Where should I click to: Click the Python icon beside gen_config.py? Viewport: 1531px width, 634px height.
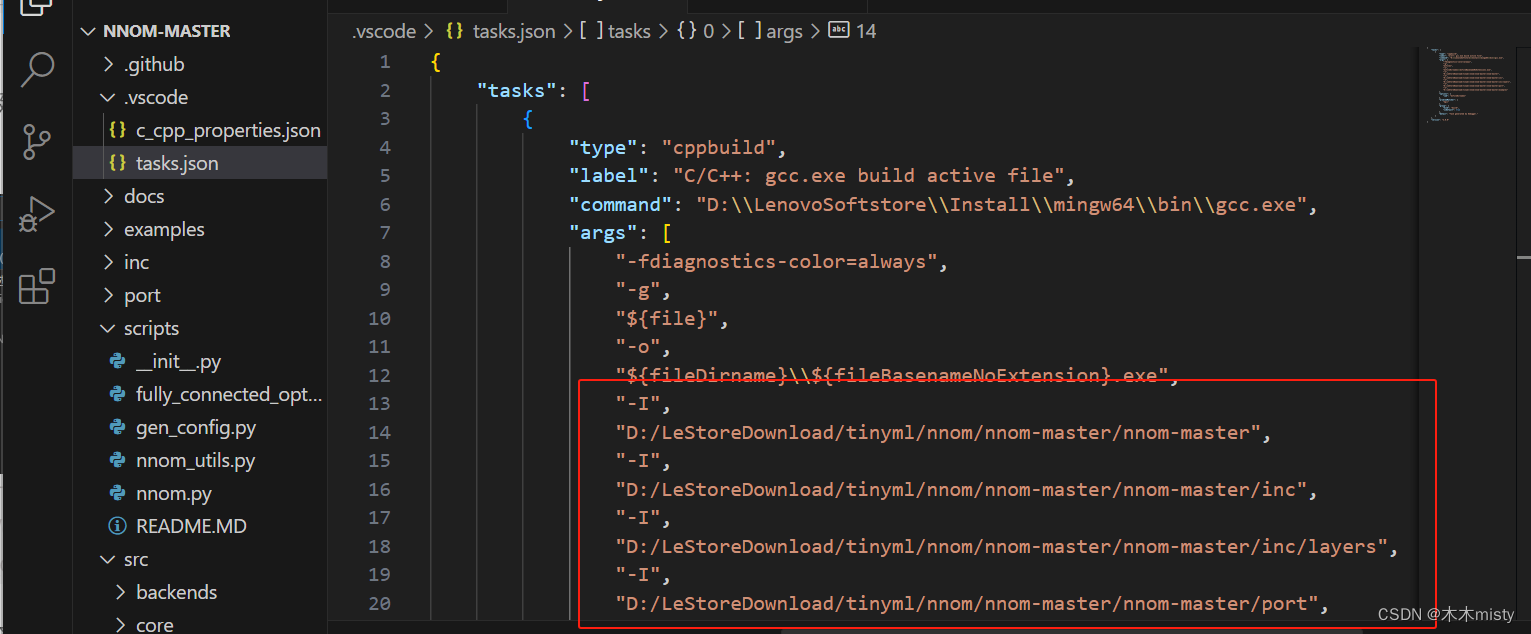click(117, 427)
